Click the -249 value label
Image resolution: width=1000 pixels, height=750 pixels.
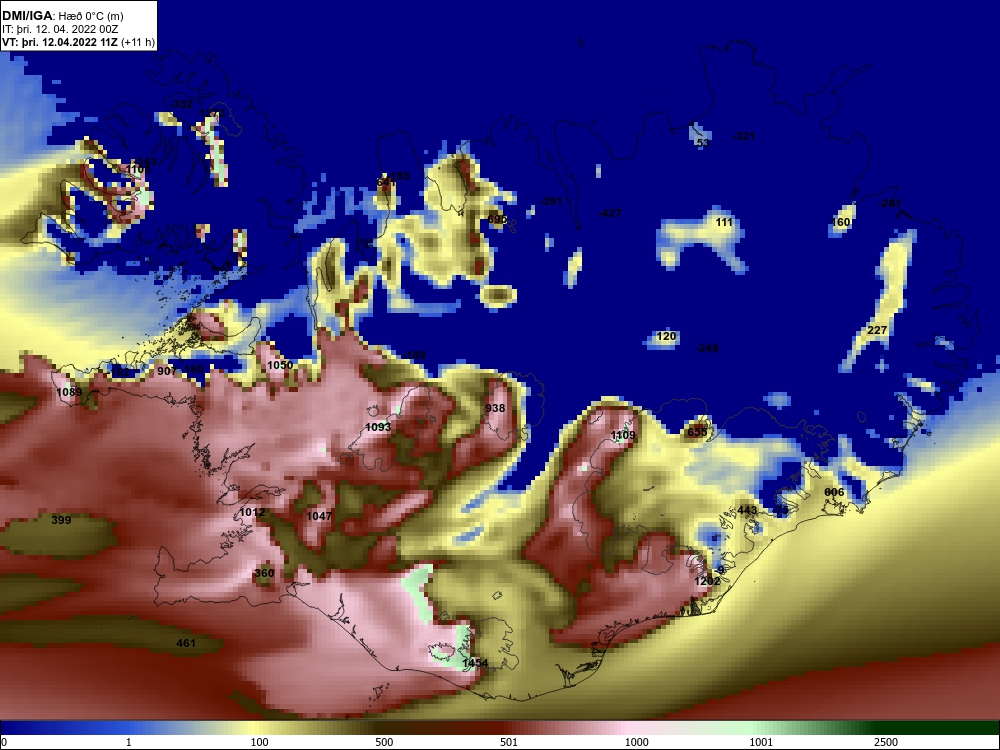point(707,348)
